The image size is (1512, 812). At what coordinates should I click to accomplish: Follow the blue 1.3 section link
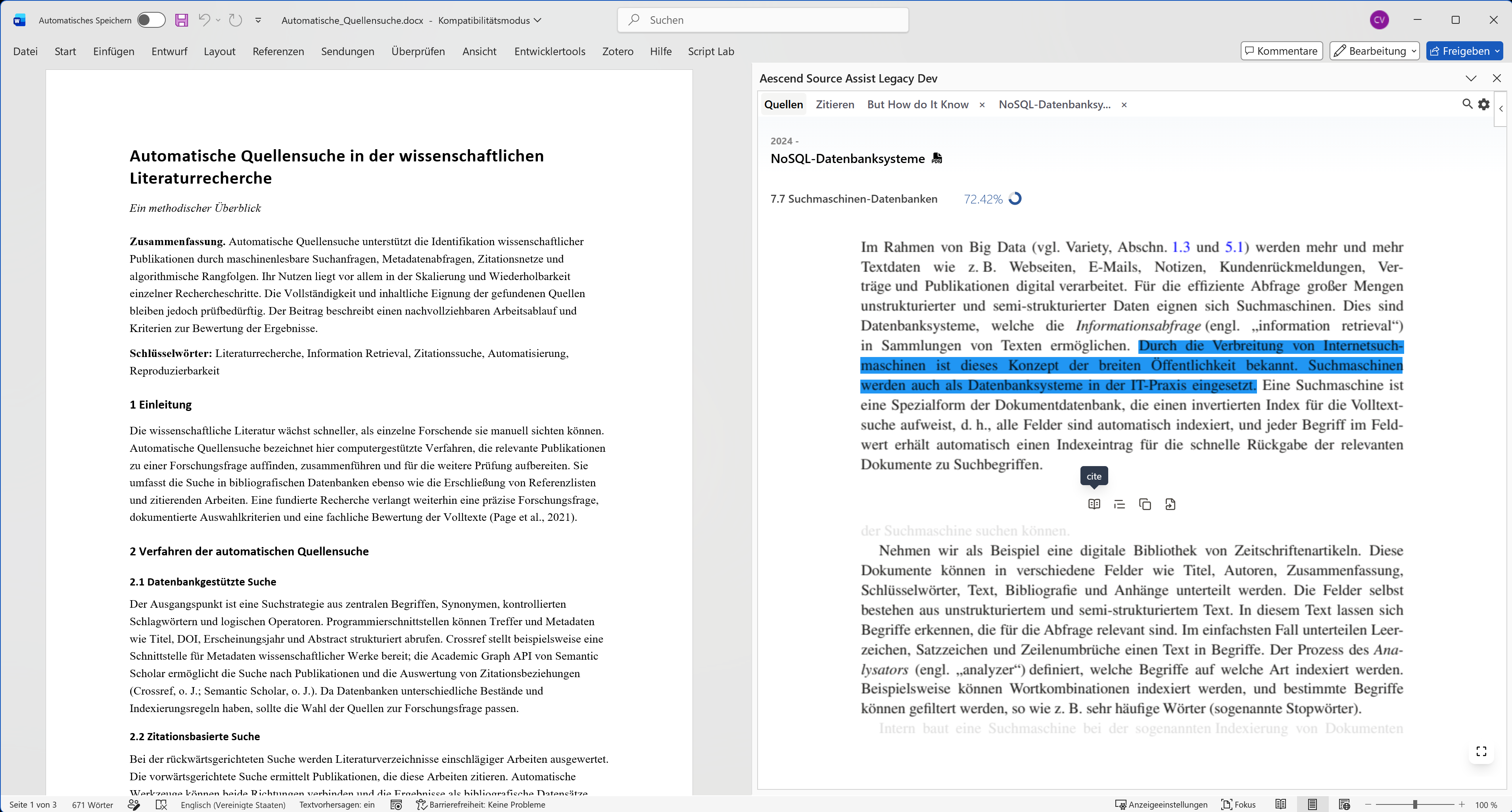(1181, 247)
